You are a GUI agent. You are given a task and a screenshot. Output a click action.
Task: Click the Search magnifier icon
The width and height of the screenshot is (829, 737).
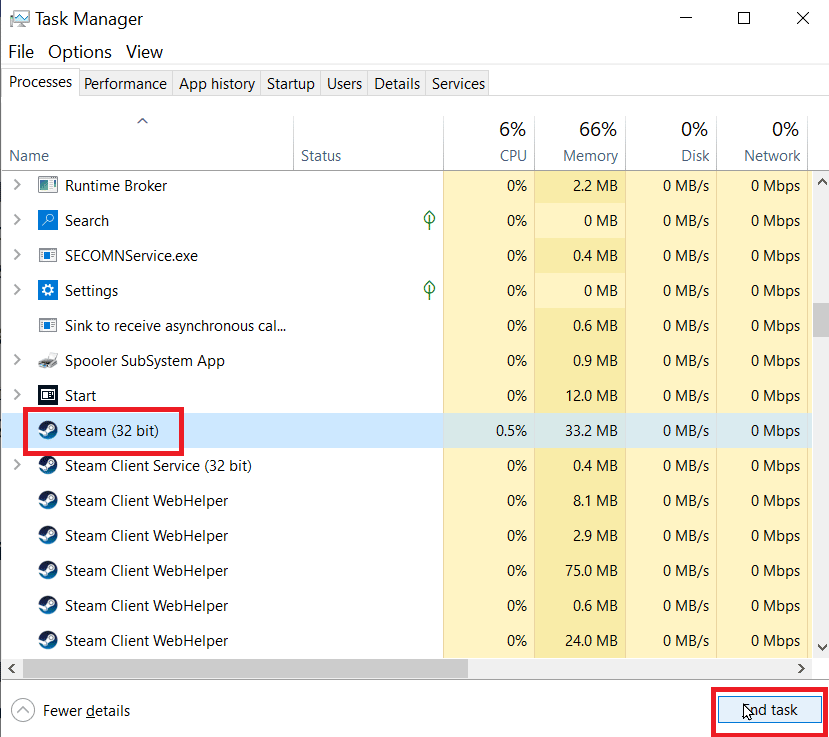(x=47, y=220)
